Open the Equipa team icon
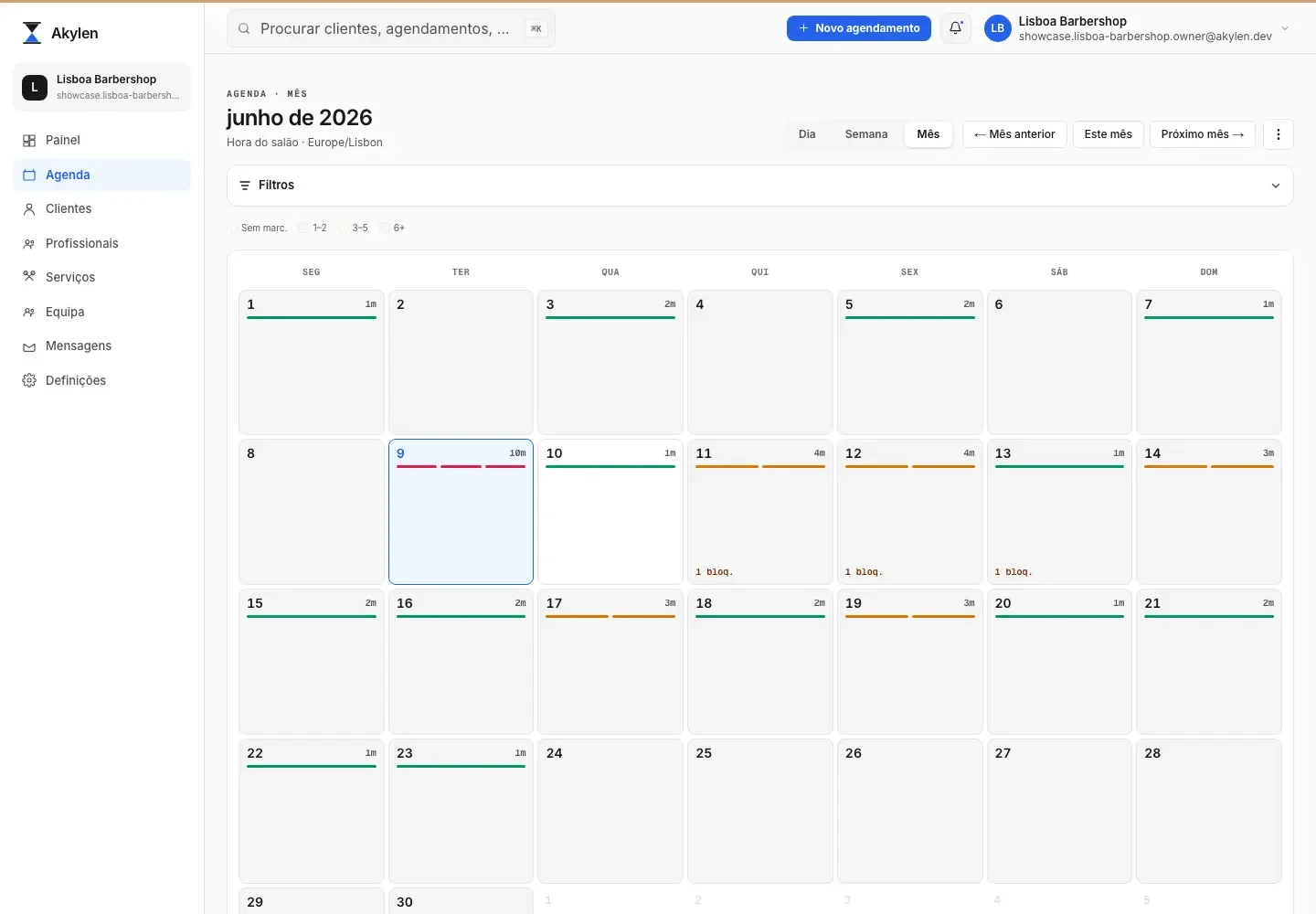Image resolution: width=1316 pixels, height=914 pixels. 29,313
